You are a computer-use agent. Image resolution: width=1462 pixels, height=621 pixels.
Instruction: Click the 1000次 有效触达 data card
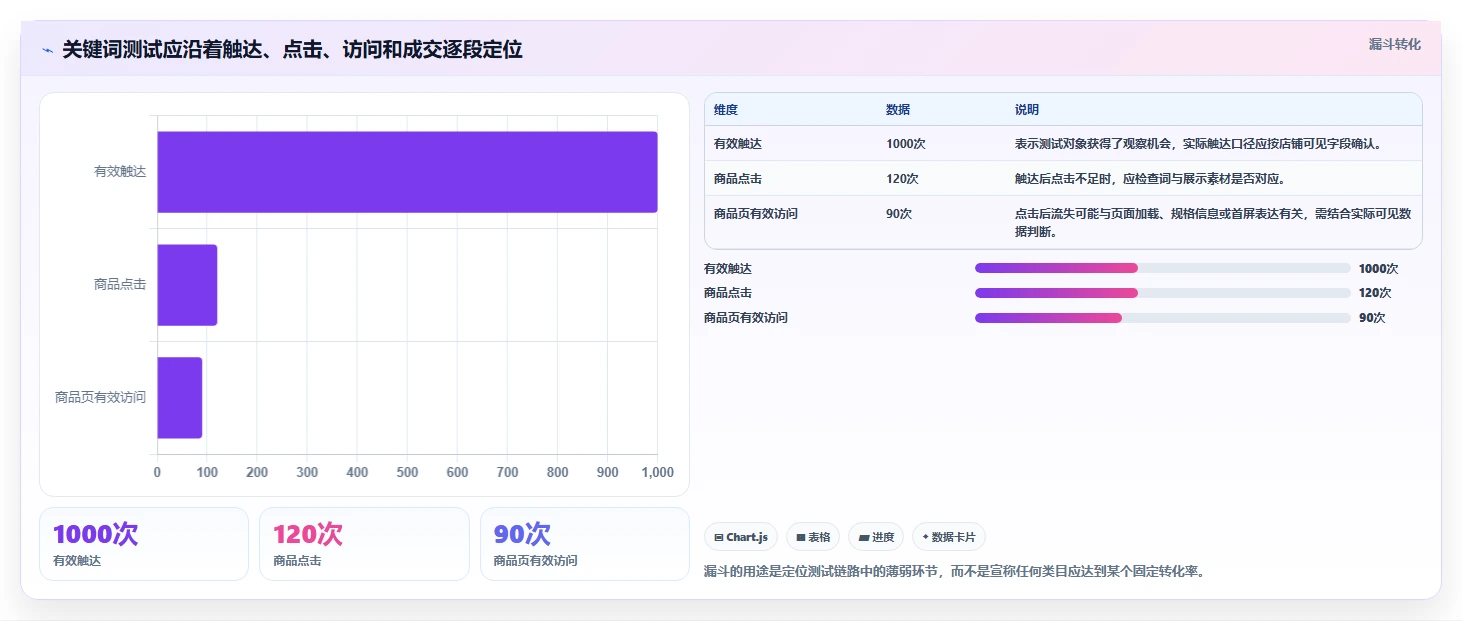pos(144,544)
